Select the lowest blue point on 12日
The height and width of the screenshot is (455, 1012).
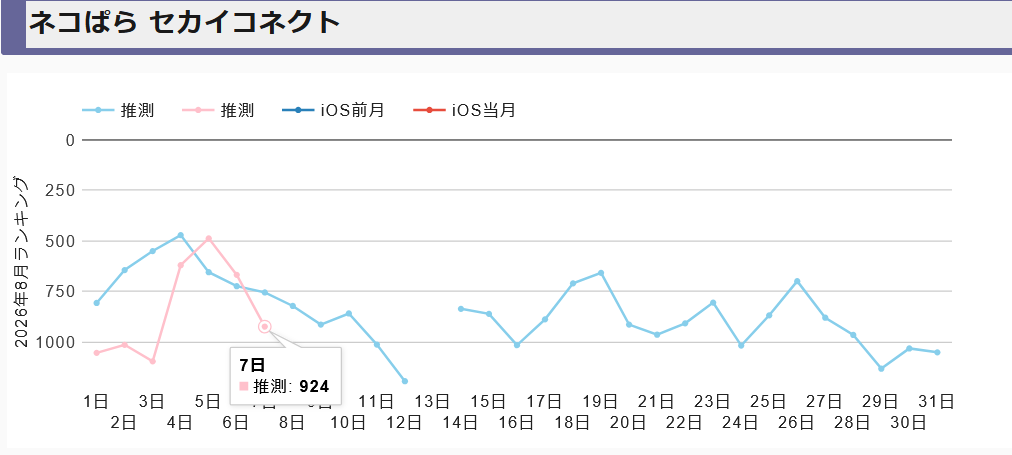(405, 381)
